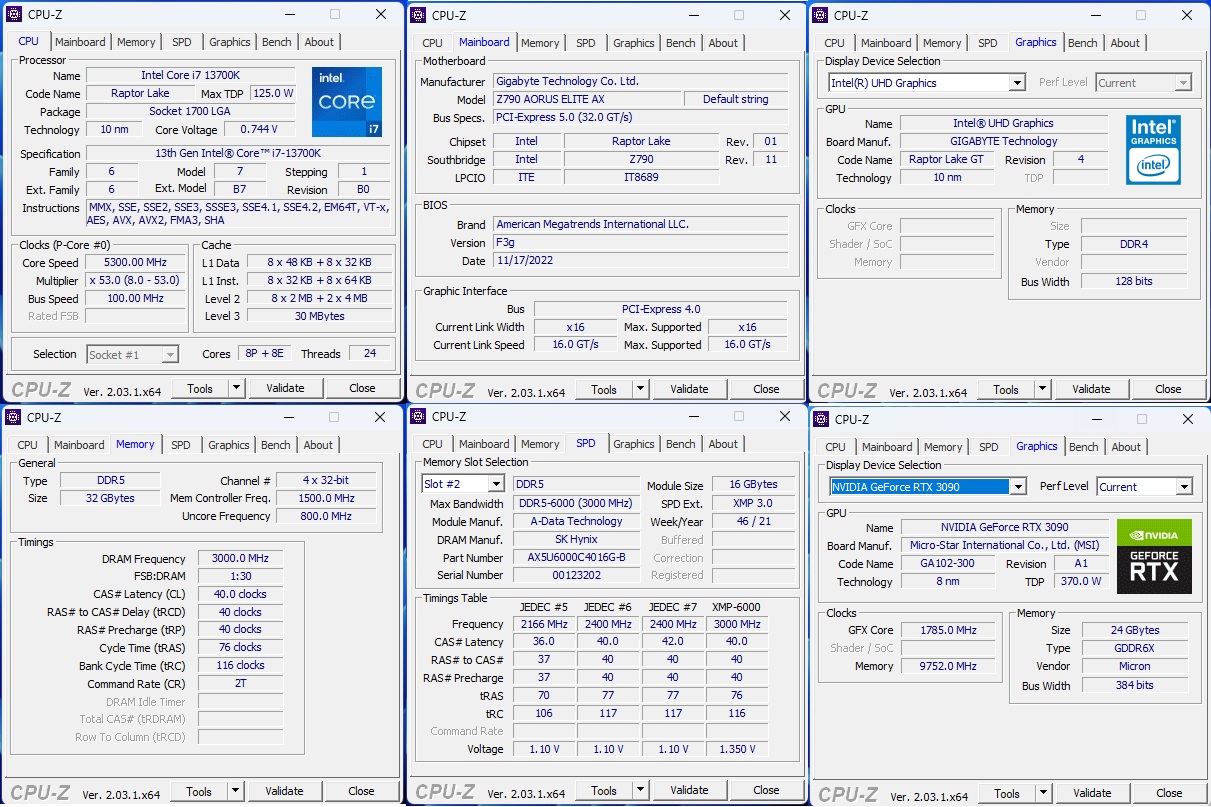Click the Tools button in the Mainboard window
Image resolution: width=1211 pixels, height=807 pixels.
[604, 389]
